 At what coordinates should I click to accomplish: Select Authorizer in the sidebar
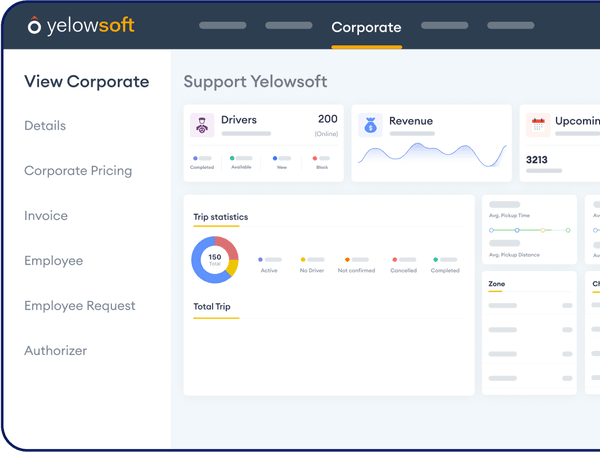[x=56, y=351]
